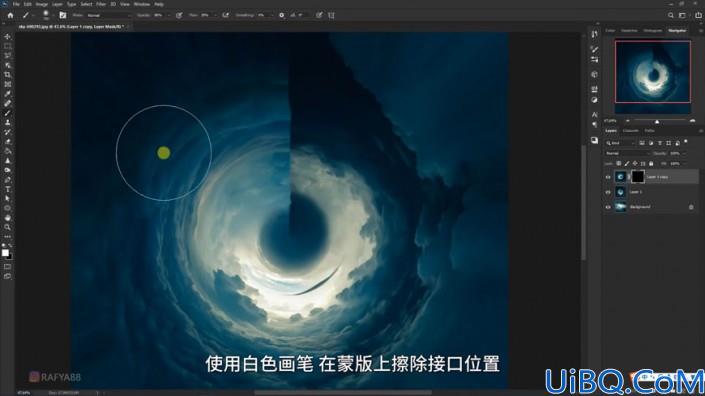
Task: Select the Blur tool
Action: (8, 160)
